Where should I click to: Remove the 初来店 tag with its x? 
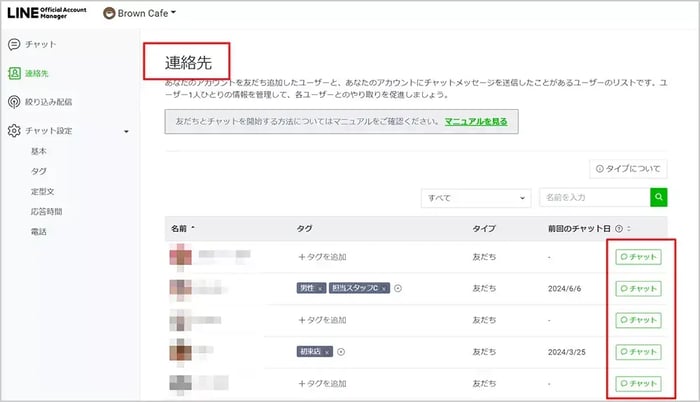(x=327, y=352)
